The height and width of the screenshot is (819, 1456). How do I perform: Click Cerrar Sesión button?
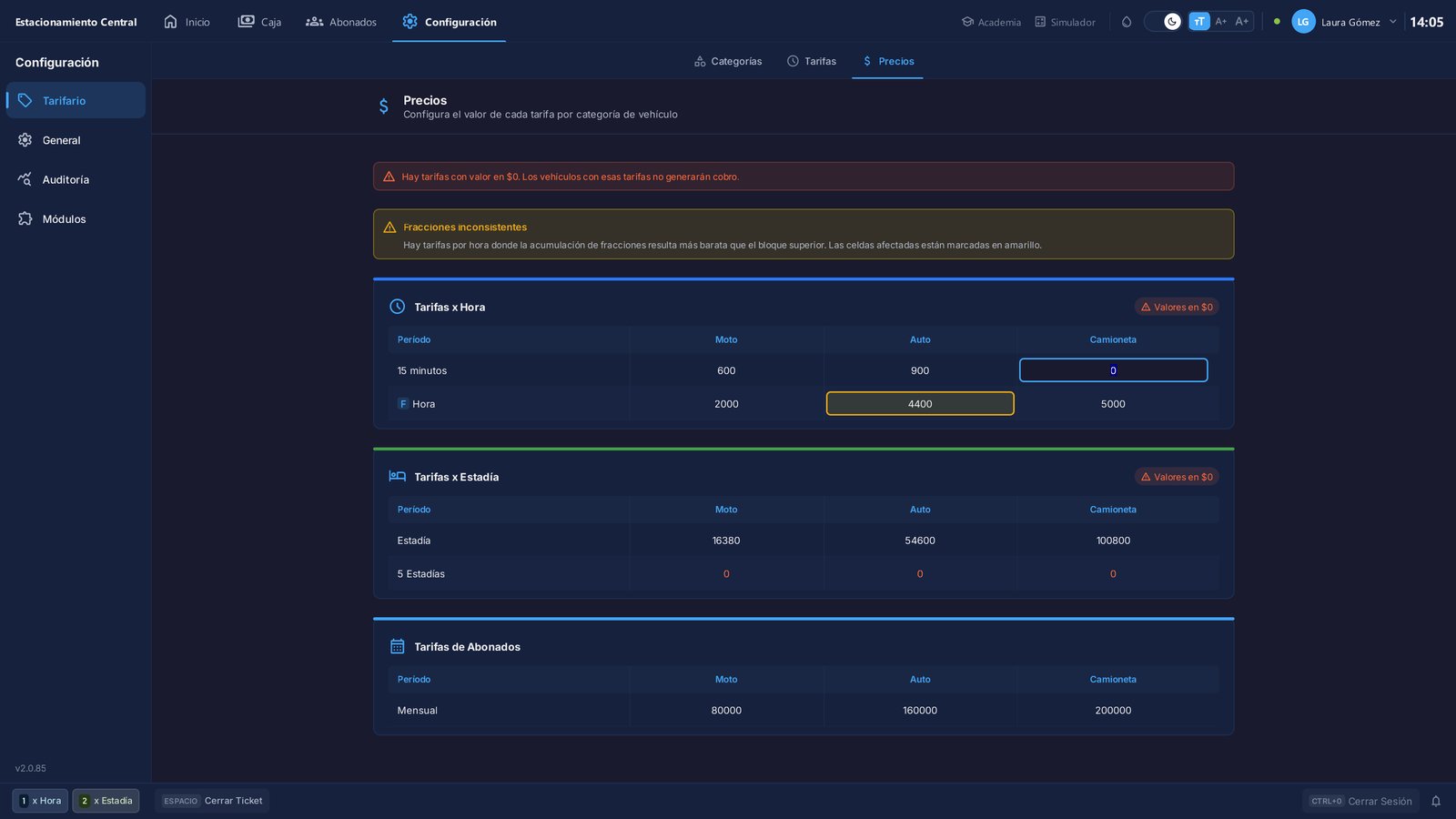tap(1360, 801)
